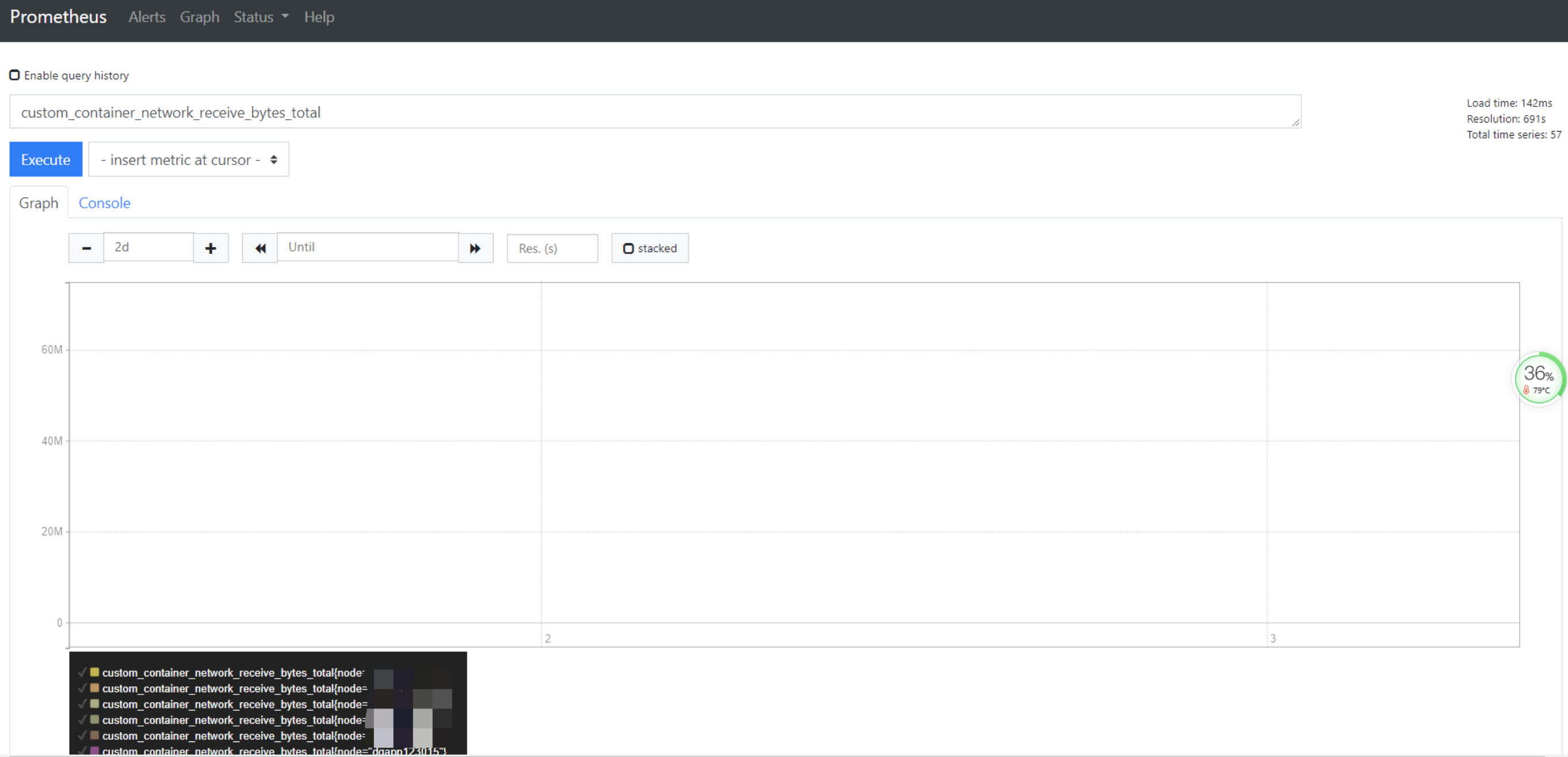This screenshot has width=1568, height=757.
Task: Open the Alerts page
Action: click(x=147, y=17)
